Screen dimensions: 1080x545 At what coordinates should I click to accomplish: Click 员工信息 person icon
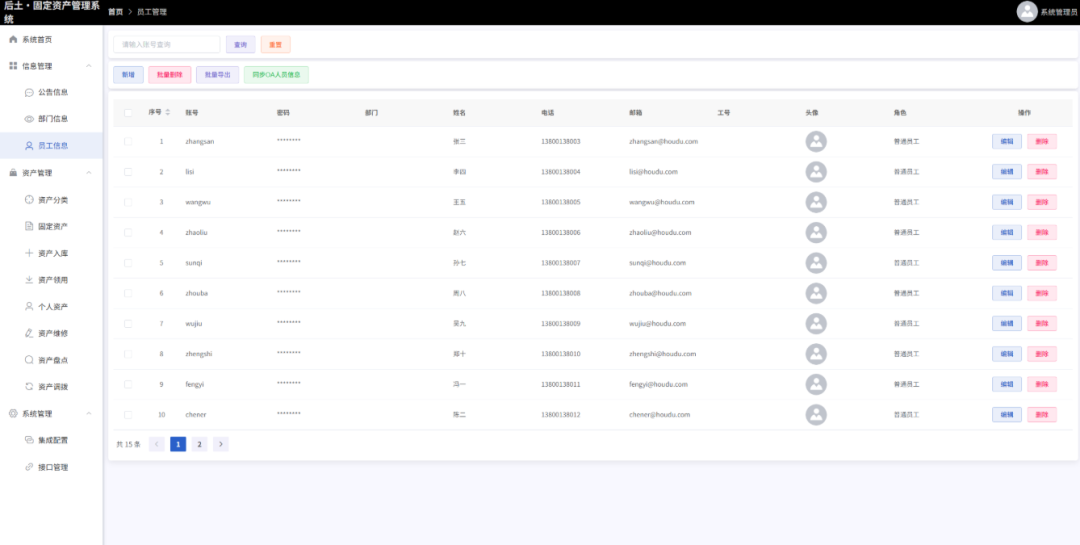click(29, 145)
